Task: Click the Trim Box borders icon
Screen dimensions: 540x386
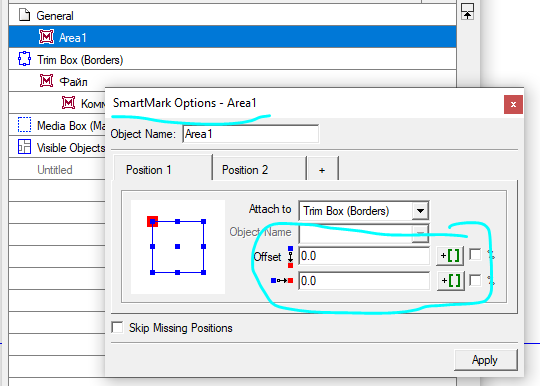Action: [24, 59]
